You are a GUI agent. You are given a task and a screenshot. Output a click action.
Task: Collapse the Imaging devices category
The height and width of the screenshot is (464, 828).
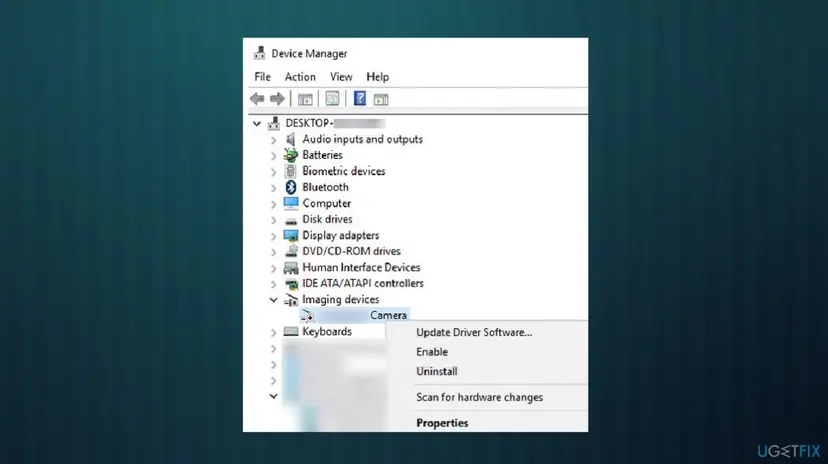pos(273,300)
